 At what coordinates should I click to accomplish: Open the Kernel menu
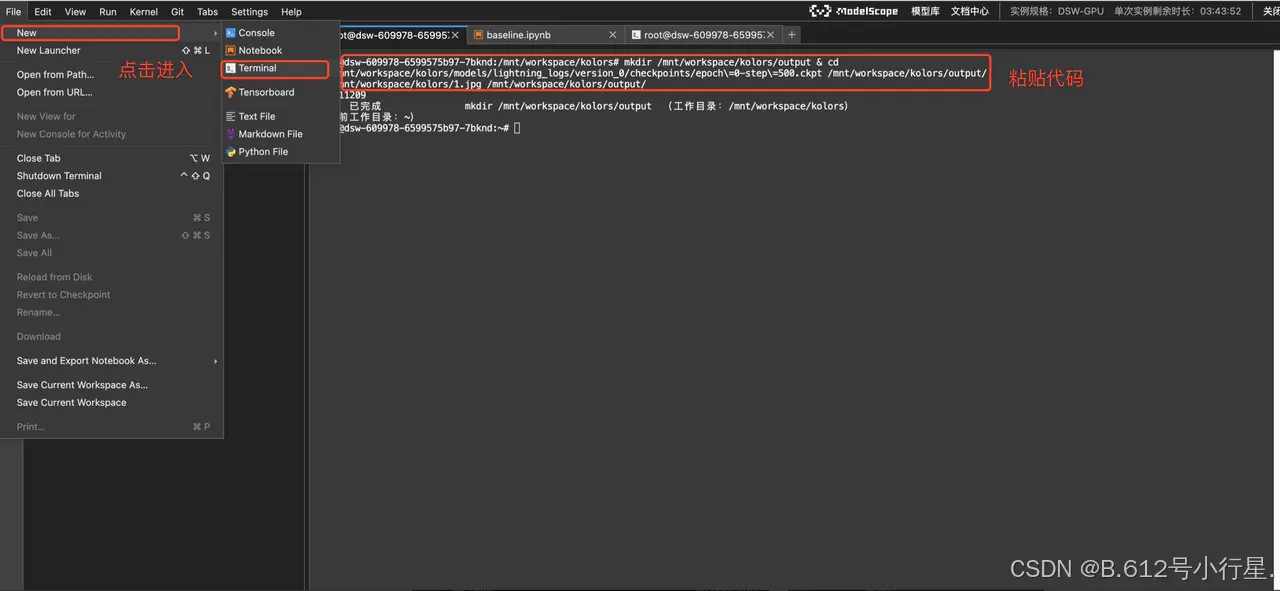[144, 12]
